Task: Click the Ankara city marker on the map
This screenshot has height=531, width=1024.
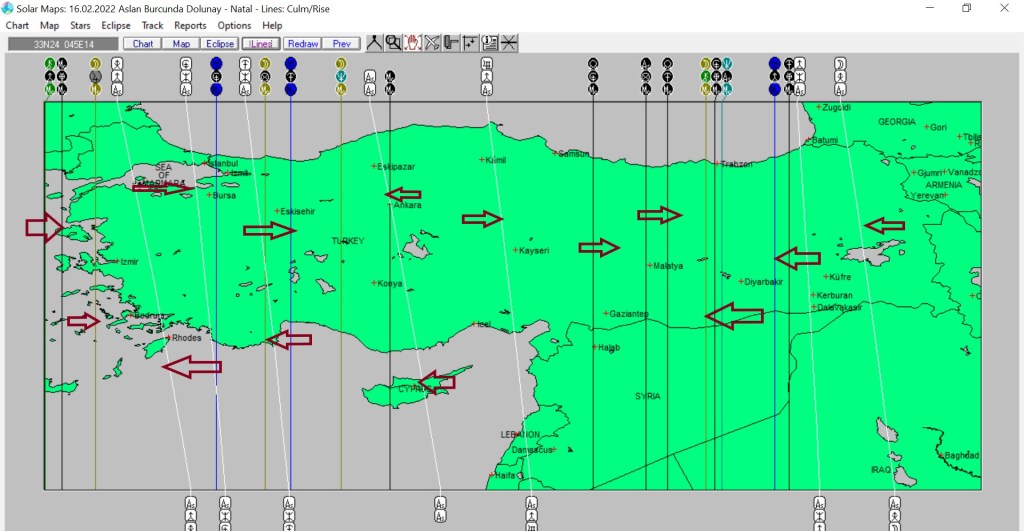Action: click(x=390, y=204)
